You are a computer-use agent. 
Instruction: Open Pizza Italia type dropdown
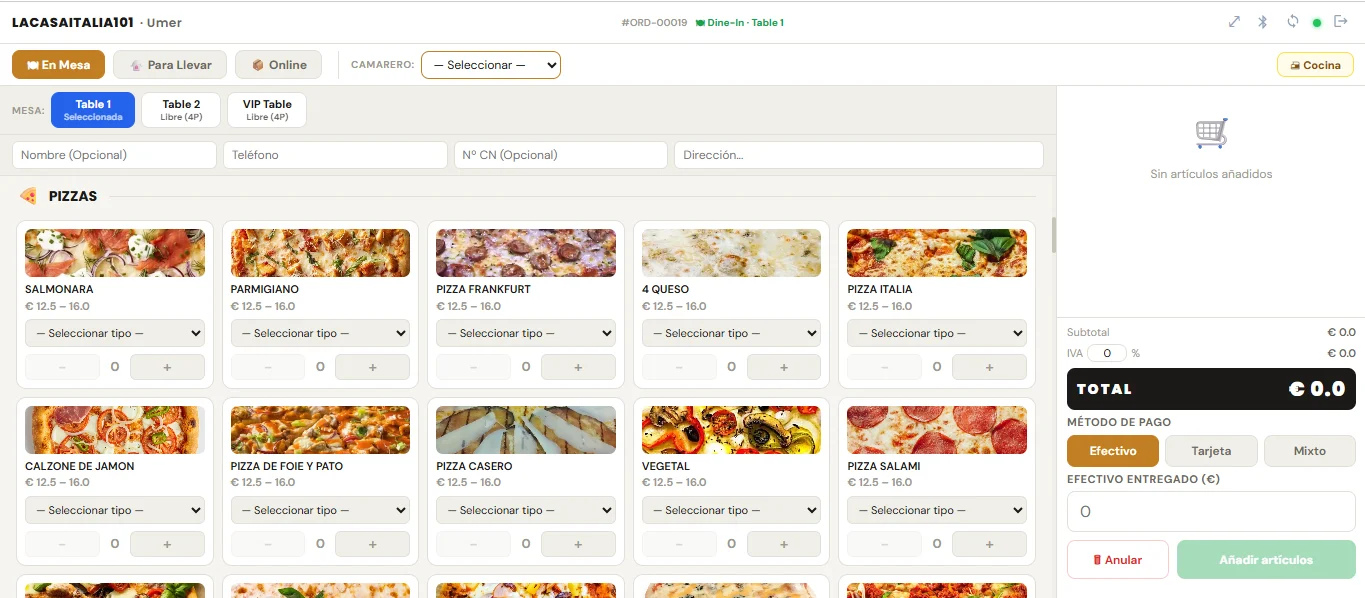coord(937,333)
